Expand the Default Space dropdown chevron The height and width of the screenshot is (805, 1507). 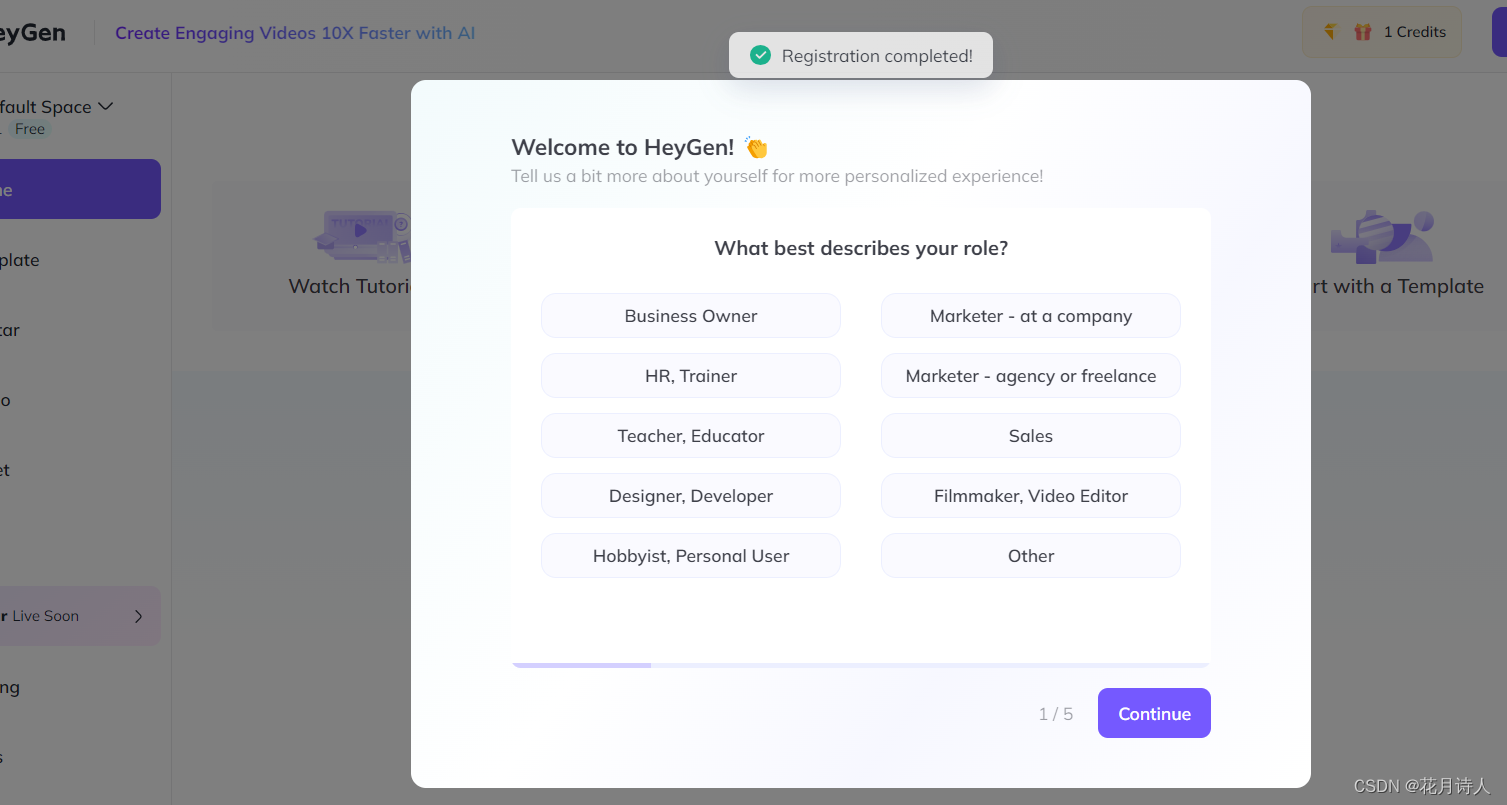point(105,106)
